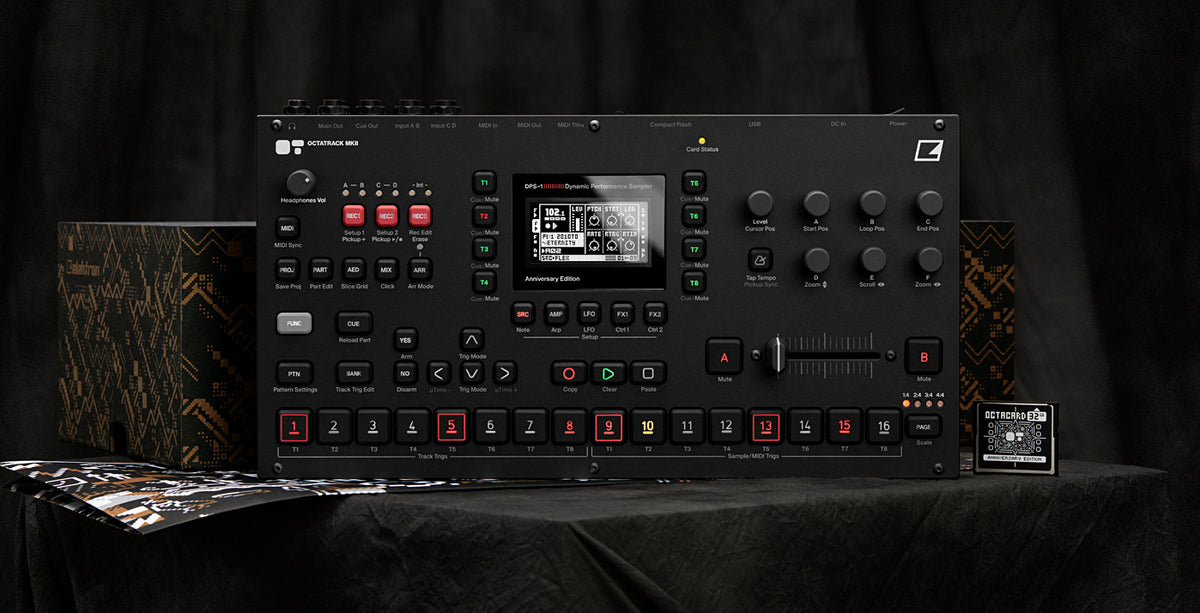Viewport: 1200px width, 613px height.
Task: Select the LFO parameter page
Action: (588, 313)
